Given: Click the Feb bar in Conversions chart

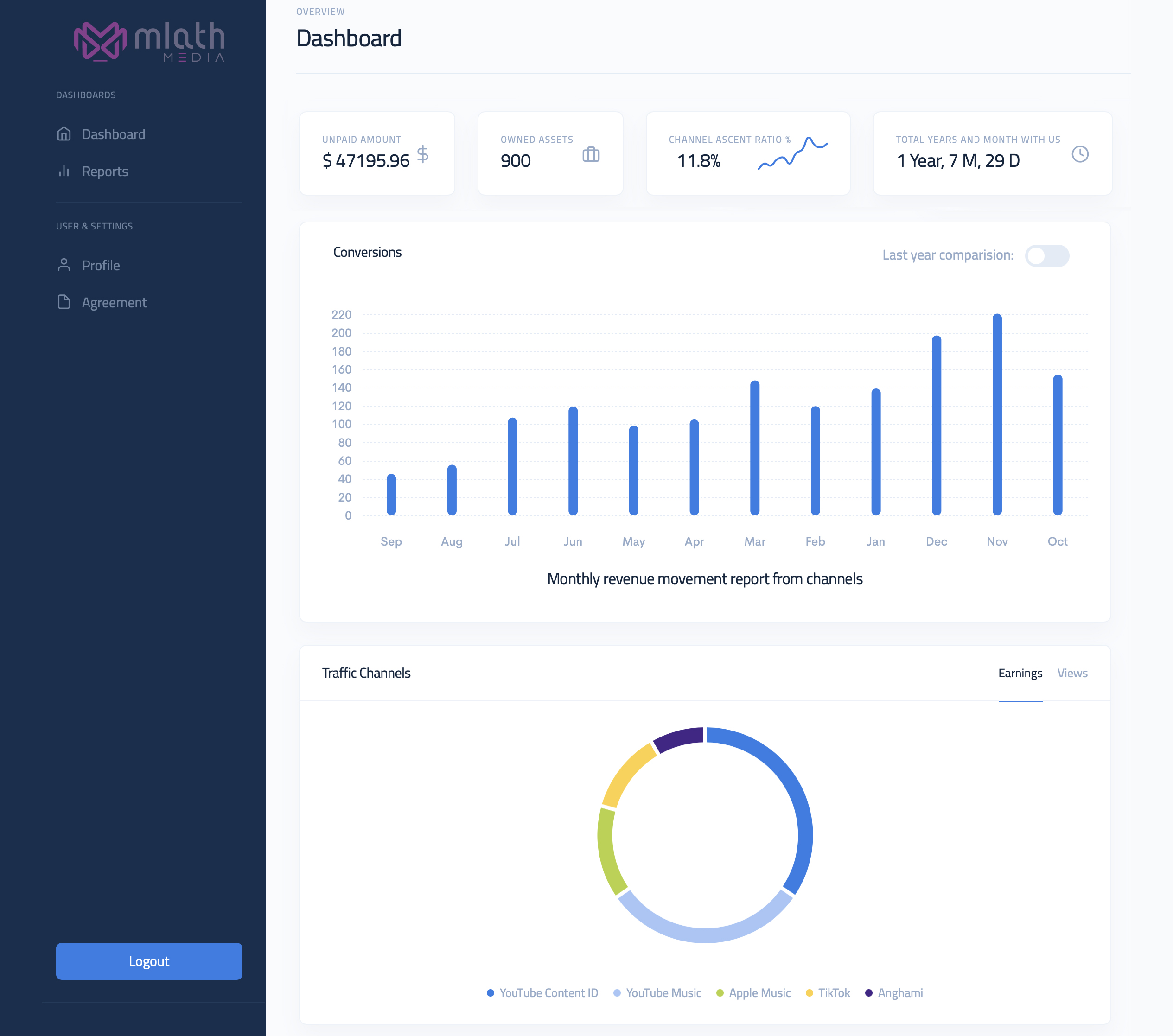Looking at the screenshot, I should click(x=816, y=461).
